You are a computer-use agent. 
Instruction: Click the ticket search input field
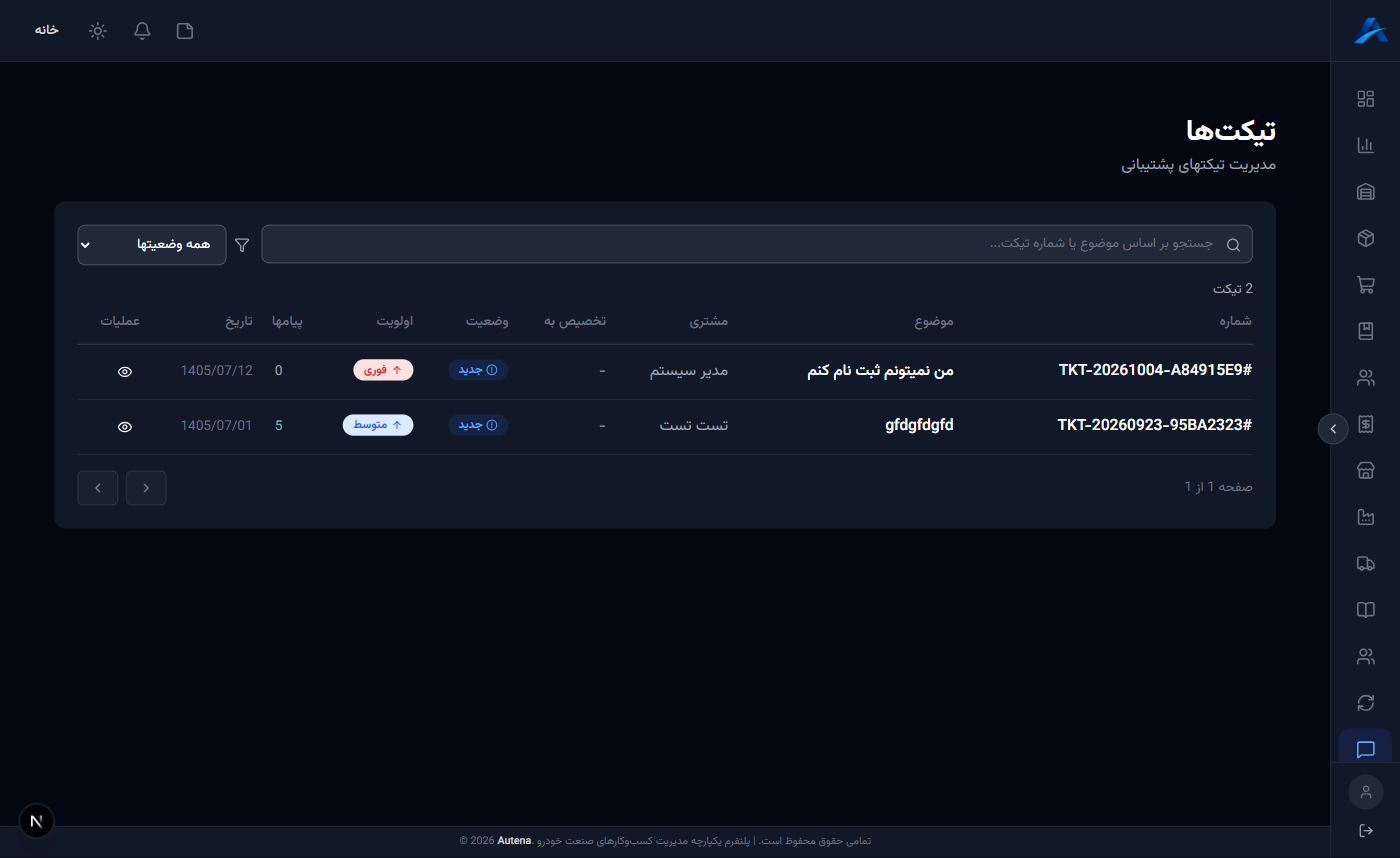(757, 244)
